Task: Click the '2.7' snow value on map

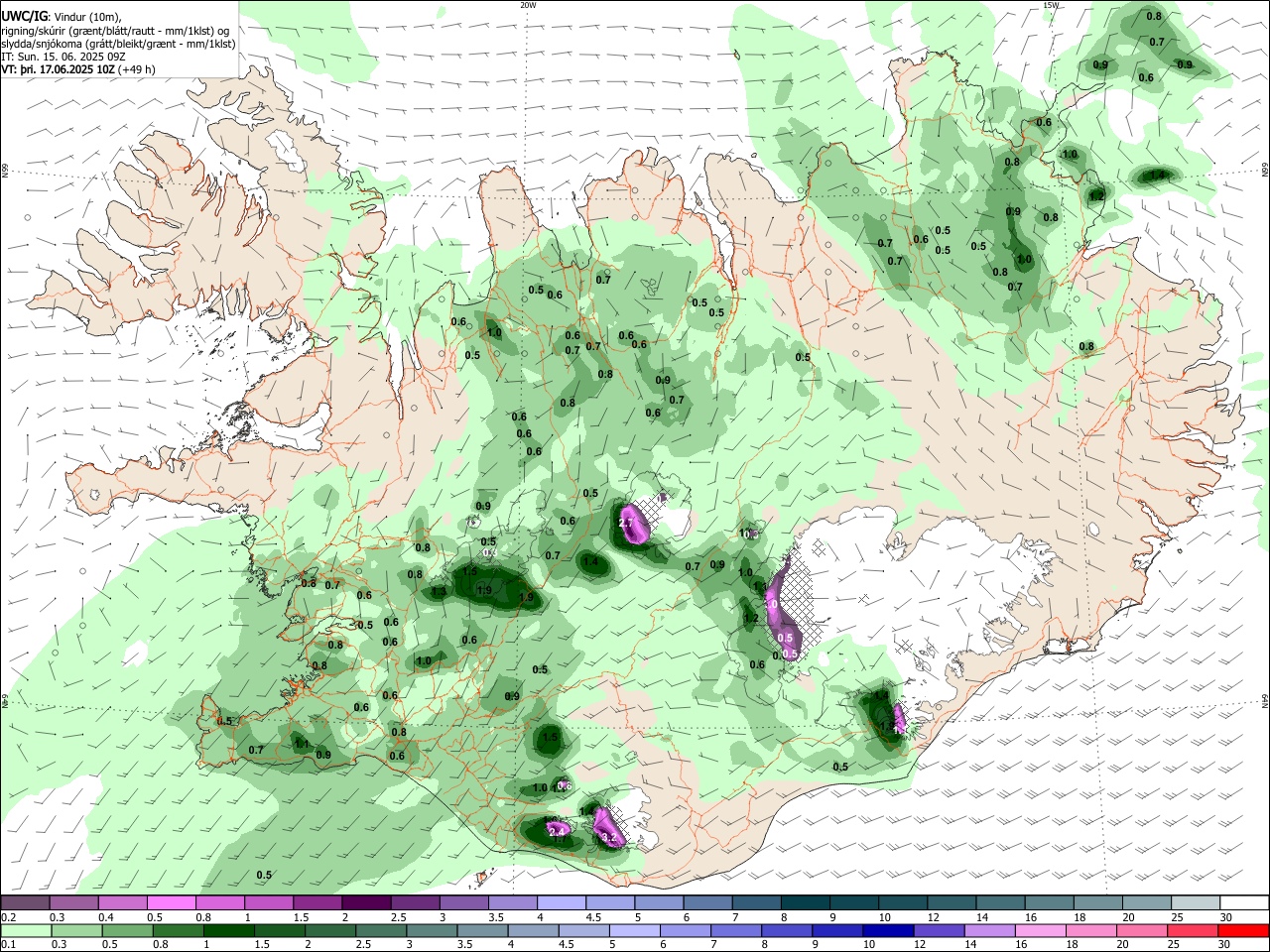Action: [626, 522]
